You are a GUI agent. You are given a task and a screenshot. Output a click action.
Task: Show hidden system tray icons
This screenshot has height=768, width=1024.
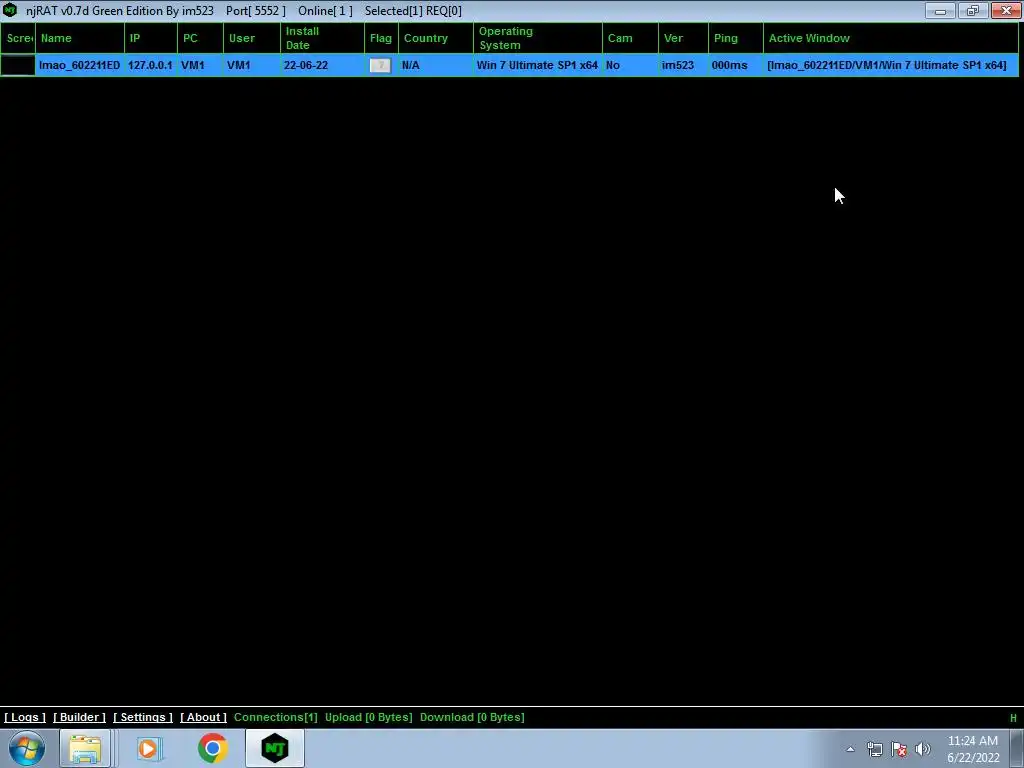pos(850,749)
